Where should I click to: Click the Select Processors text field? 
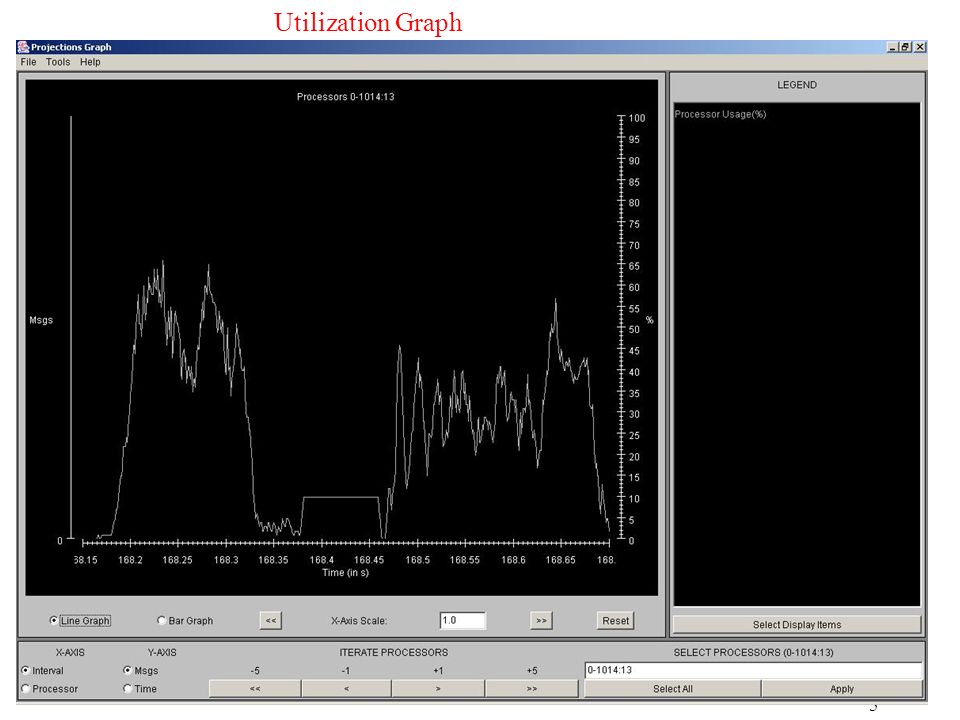(753, 670)
